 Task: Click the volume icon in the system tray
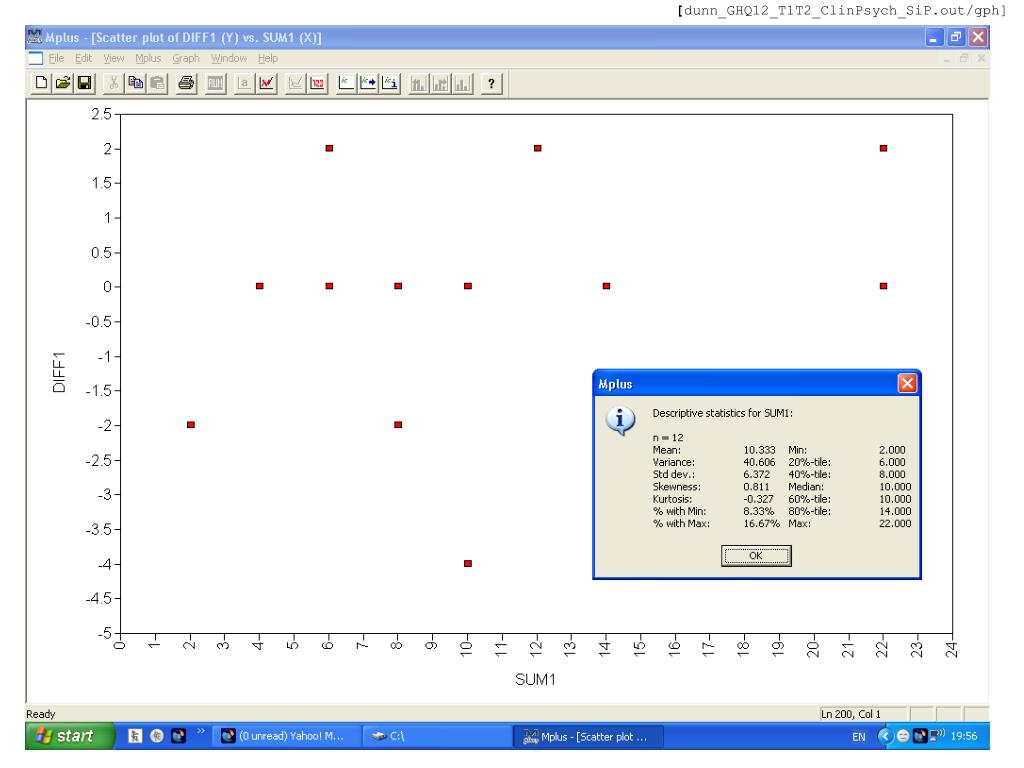[x=938, y=735]
